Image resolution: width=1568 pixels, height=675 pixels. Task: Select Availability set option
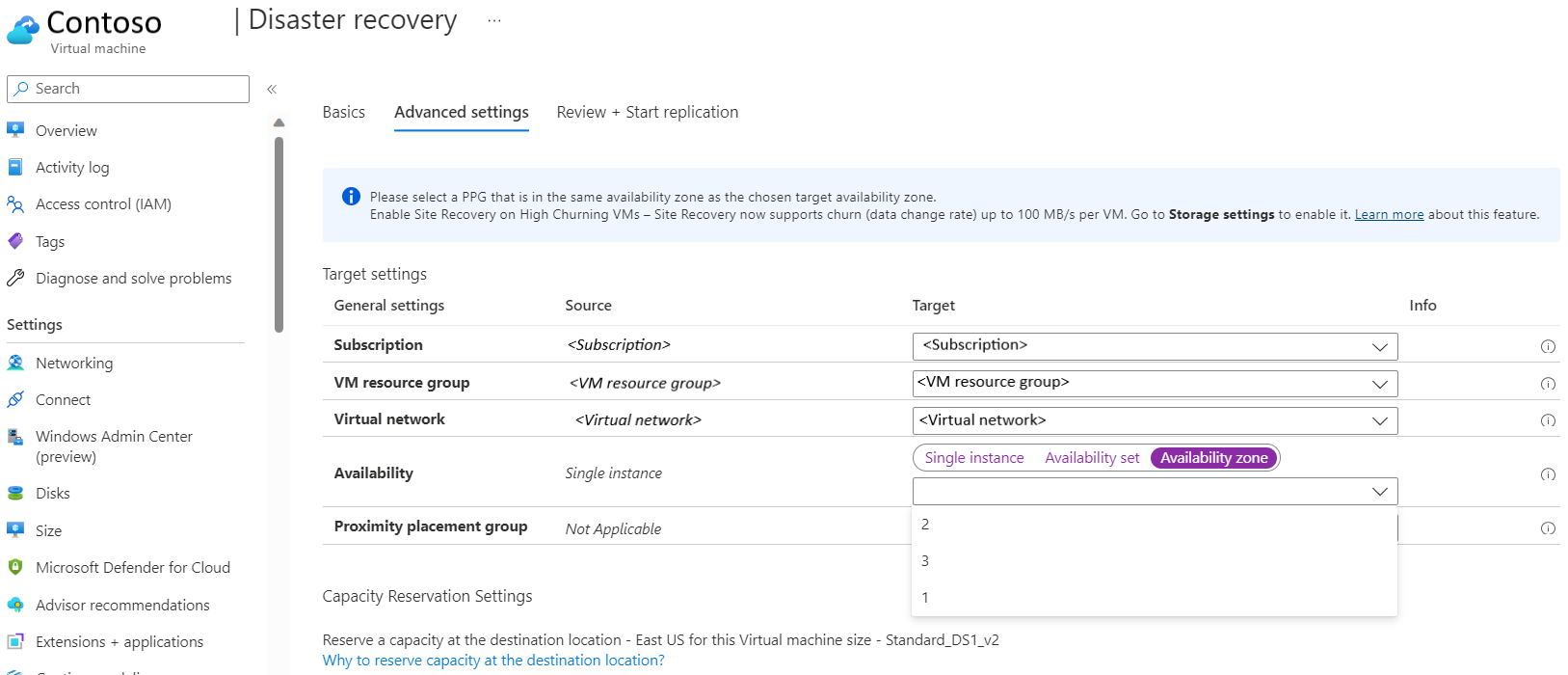1091,458
